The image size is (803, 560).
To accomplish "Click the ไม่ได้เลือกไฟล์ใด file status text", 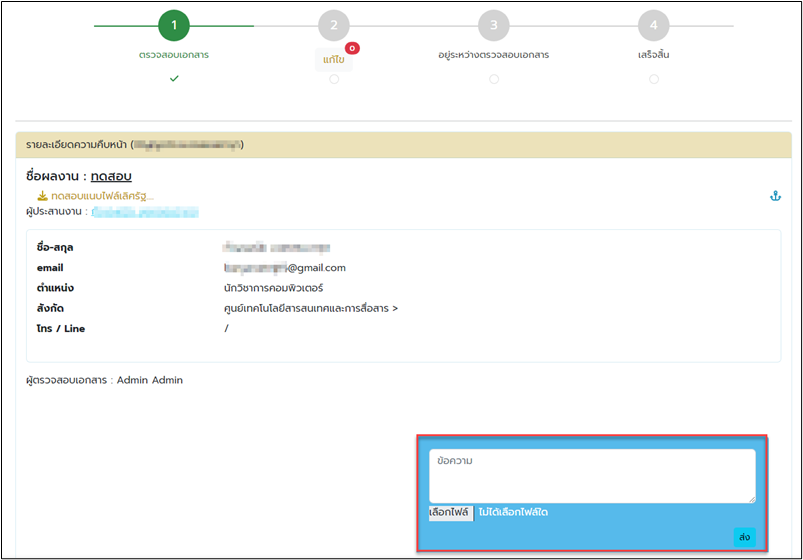I will [x=513, y=512].
